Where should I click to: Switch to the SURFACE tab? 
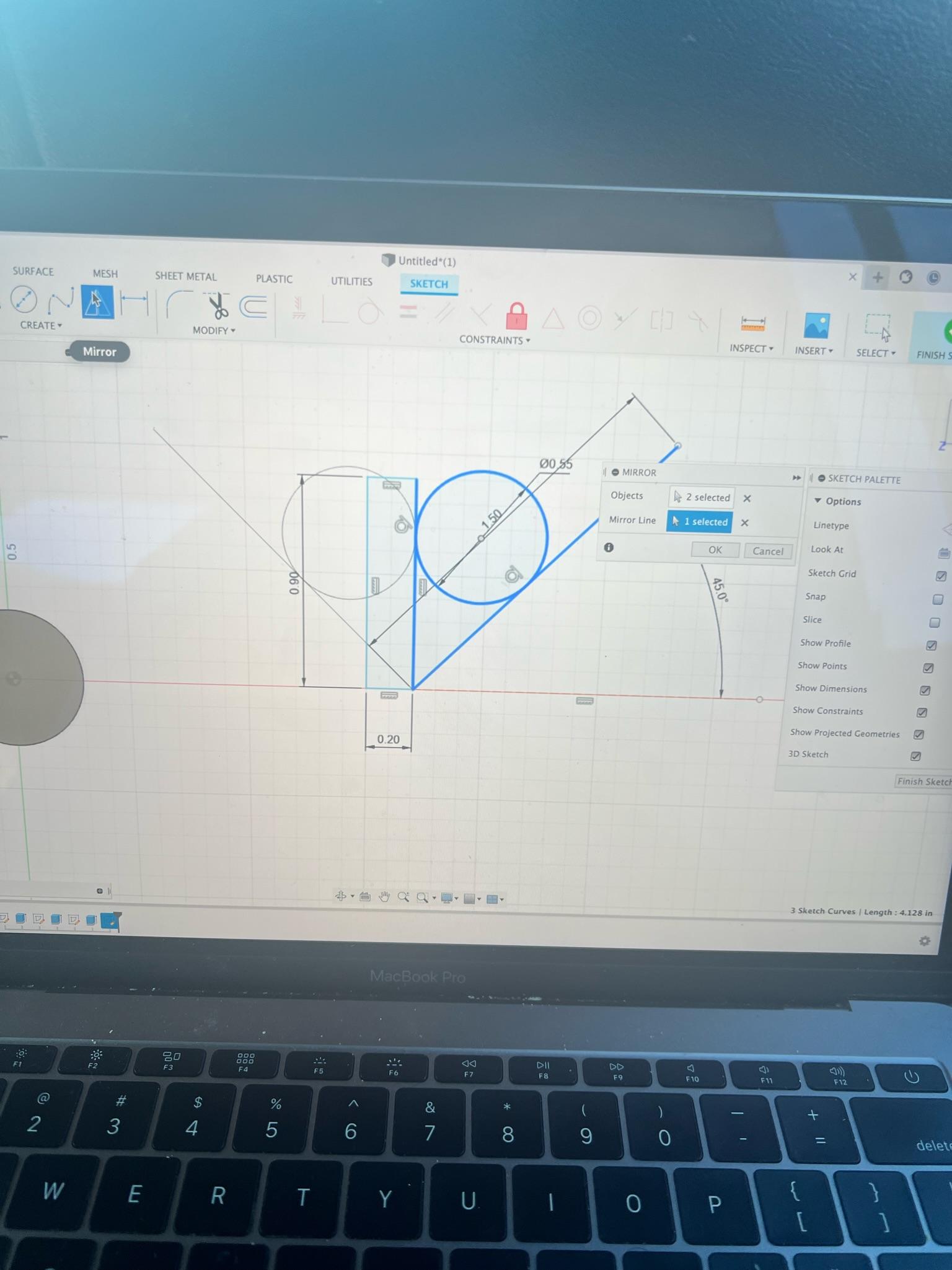(x=33, y=271)
